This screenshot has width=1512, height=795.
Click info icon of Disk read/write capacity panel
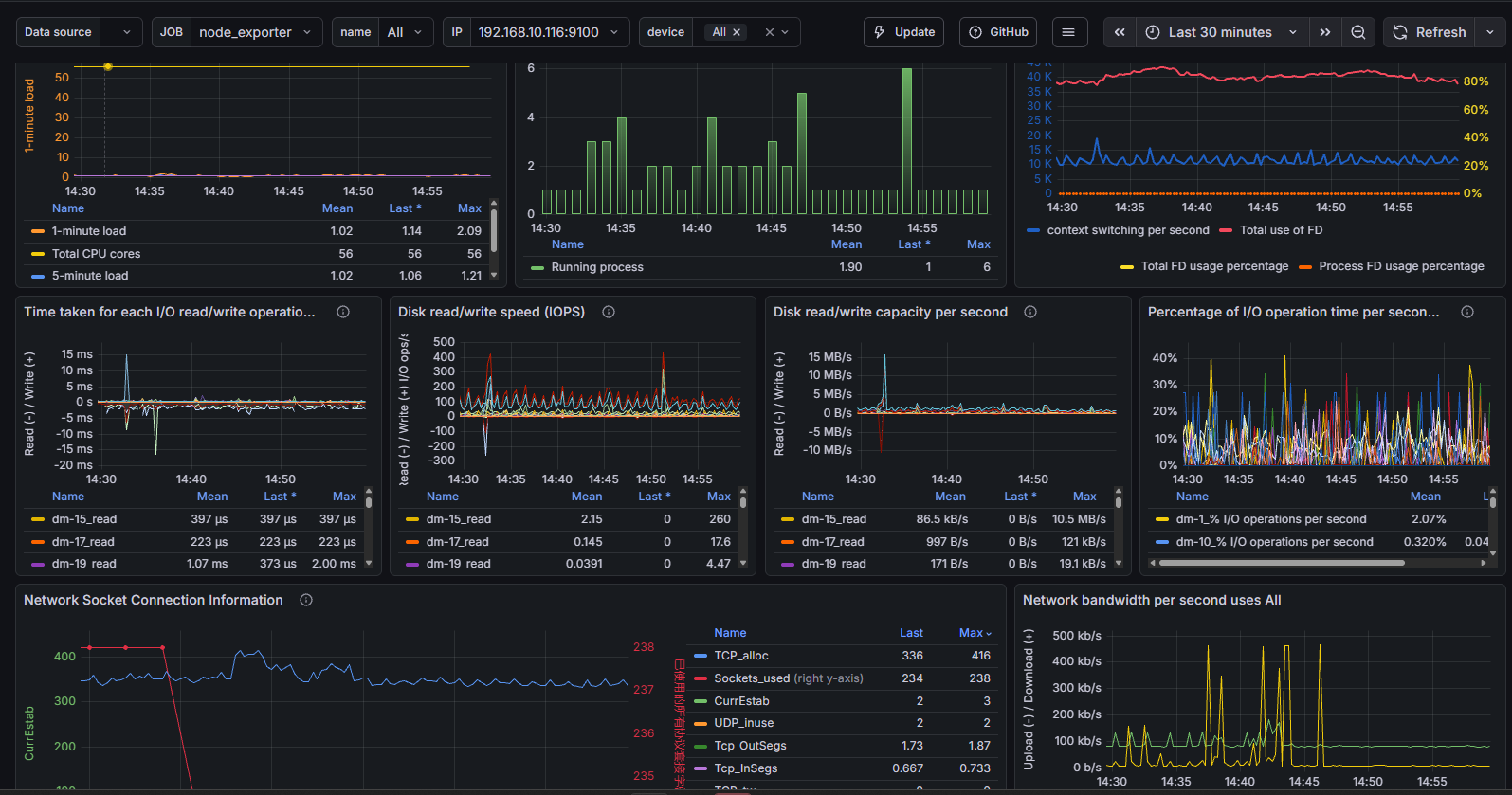1030,312
